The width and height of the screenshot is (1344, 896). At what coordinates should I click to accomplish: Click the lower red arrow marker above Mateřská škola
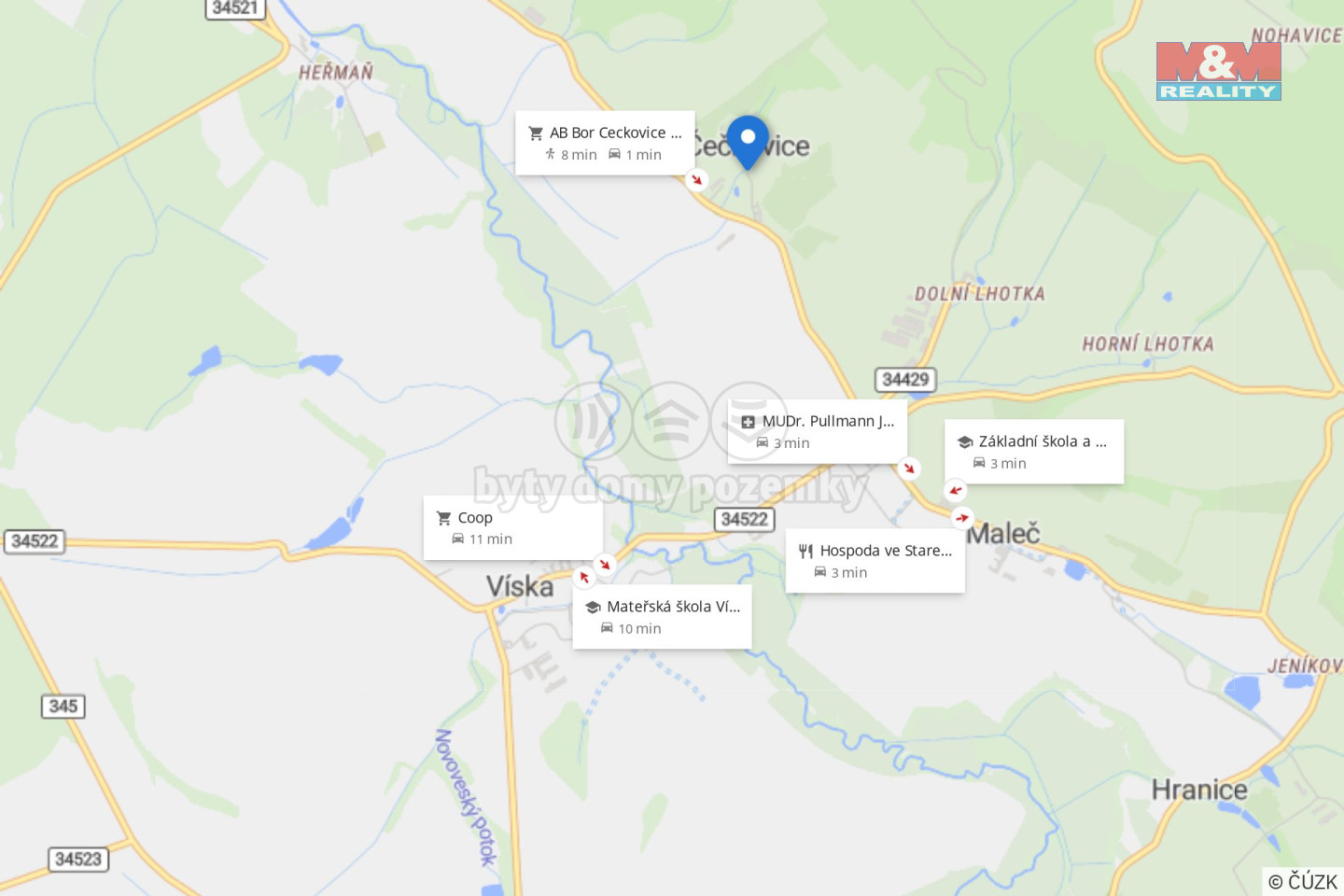click(x=584, y=577)
